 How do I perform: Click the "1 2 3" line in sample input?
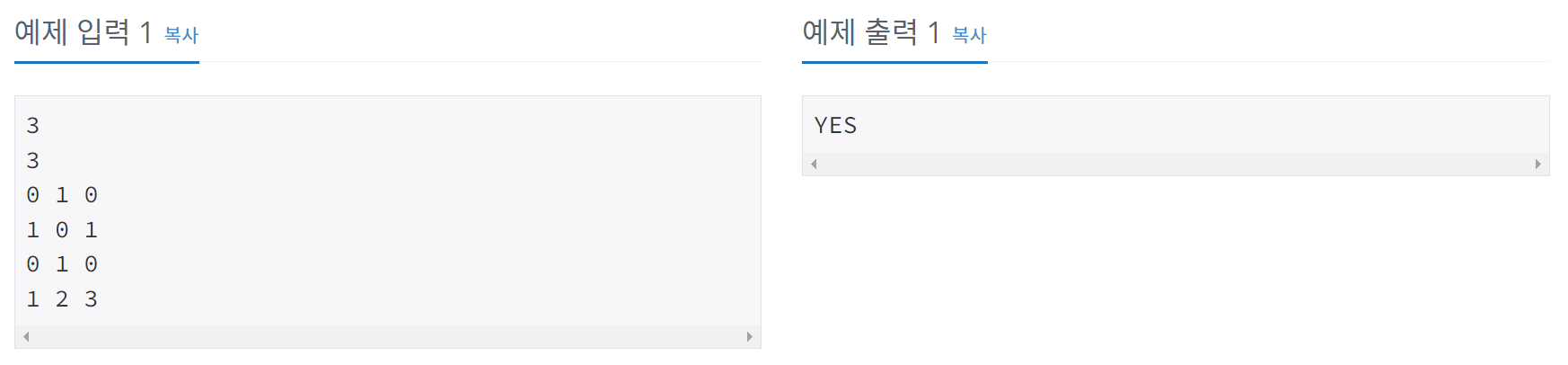pyautogui.click(x=62, y=299)
